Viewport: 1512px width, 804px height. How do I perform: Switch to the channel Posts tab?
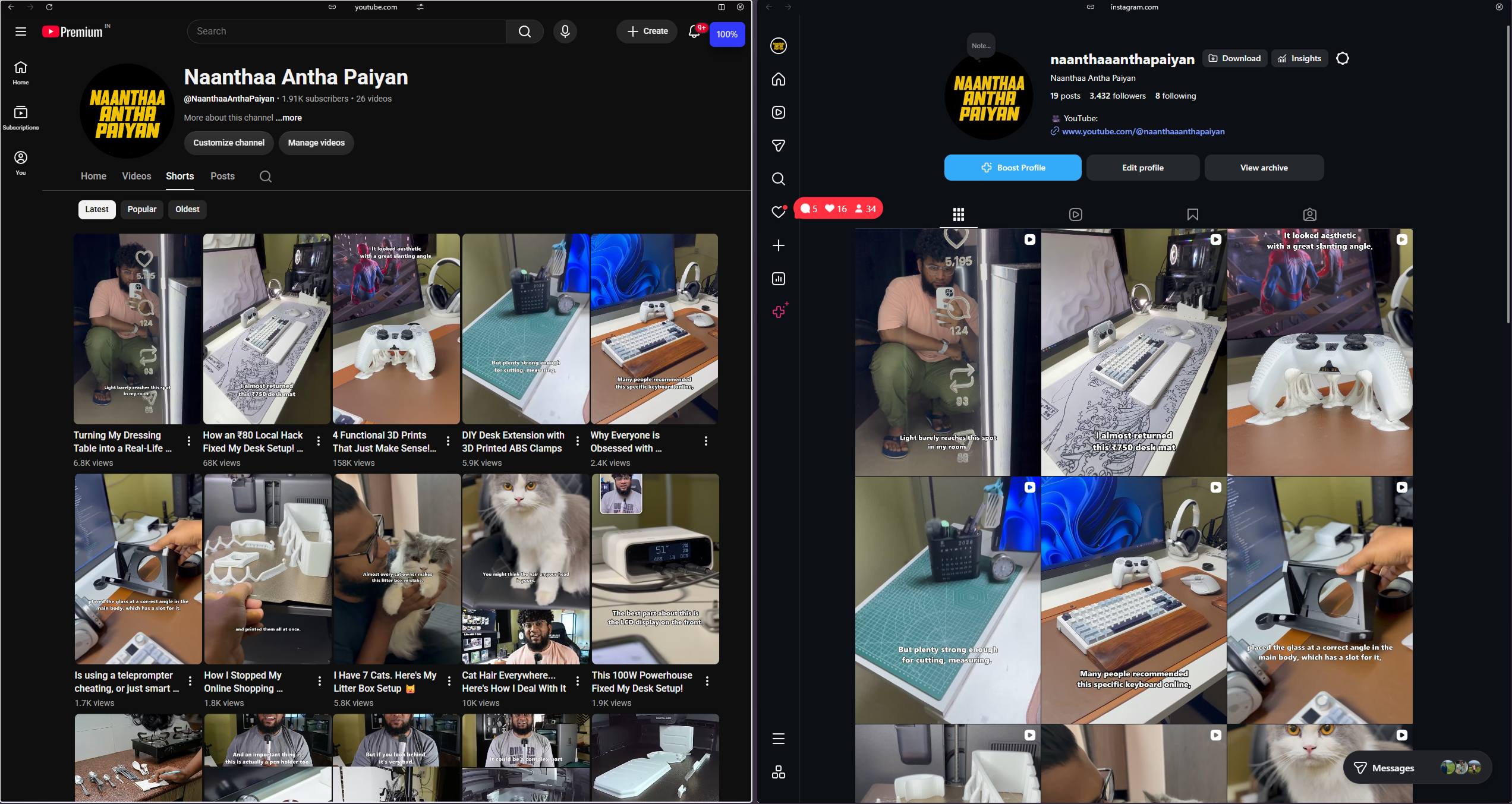[x=222, y=176]
